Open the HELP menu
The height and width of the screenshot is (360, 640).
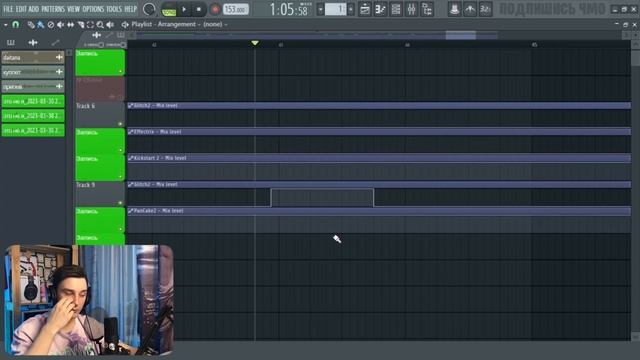click(x=130, y=9)
